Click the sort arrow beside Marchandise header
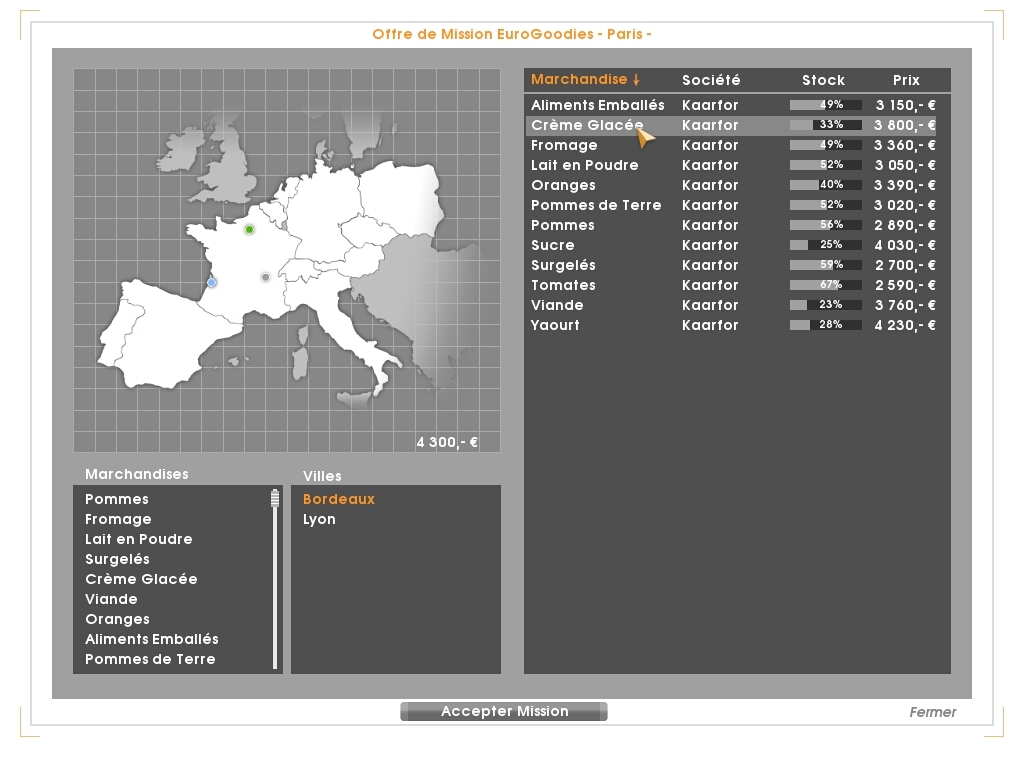This screenshot has height=768, width=1024. click(636, 80)
